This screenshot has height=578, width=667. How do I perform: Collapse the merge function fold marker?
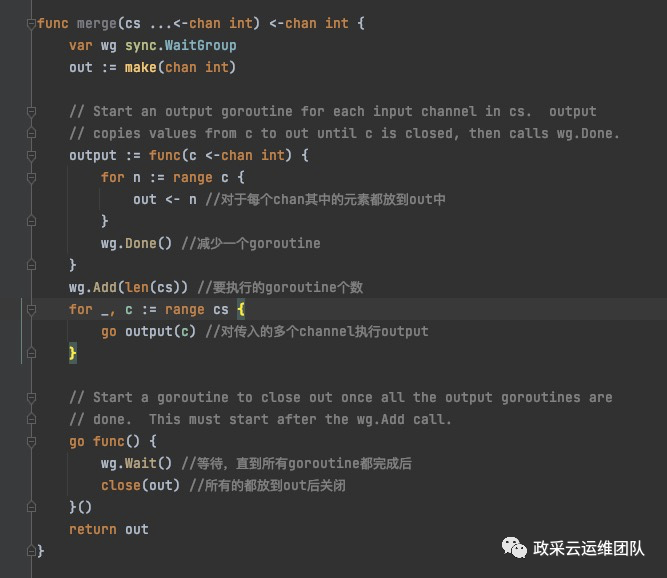tap(31, 23)
